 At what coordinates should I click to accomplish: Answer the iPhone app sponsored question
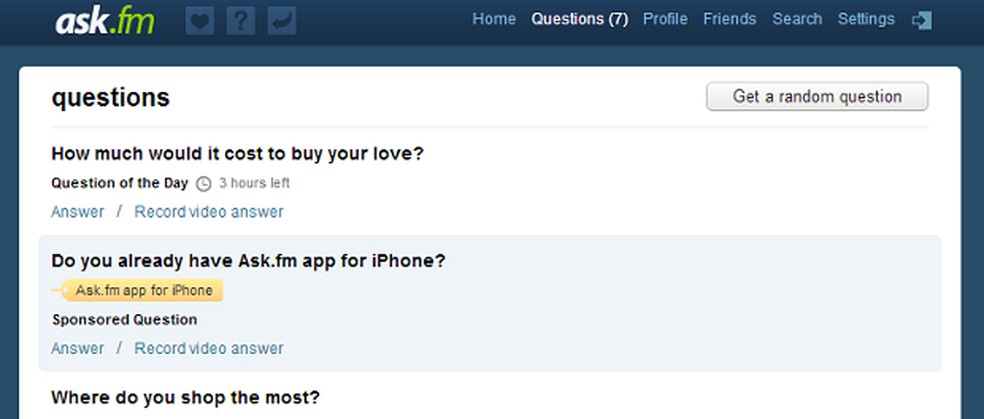point(77,349)
